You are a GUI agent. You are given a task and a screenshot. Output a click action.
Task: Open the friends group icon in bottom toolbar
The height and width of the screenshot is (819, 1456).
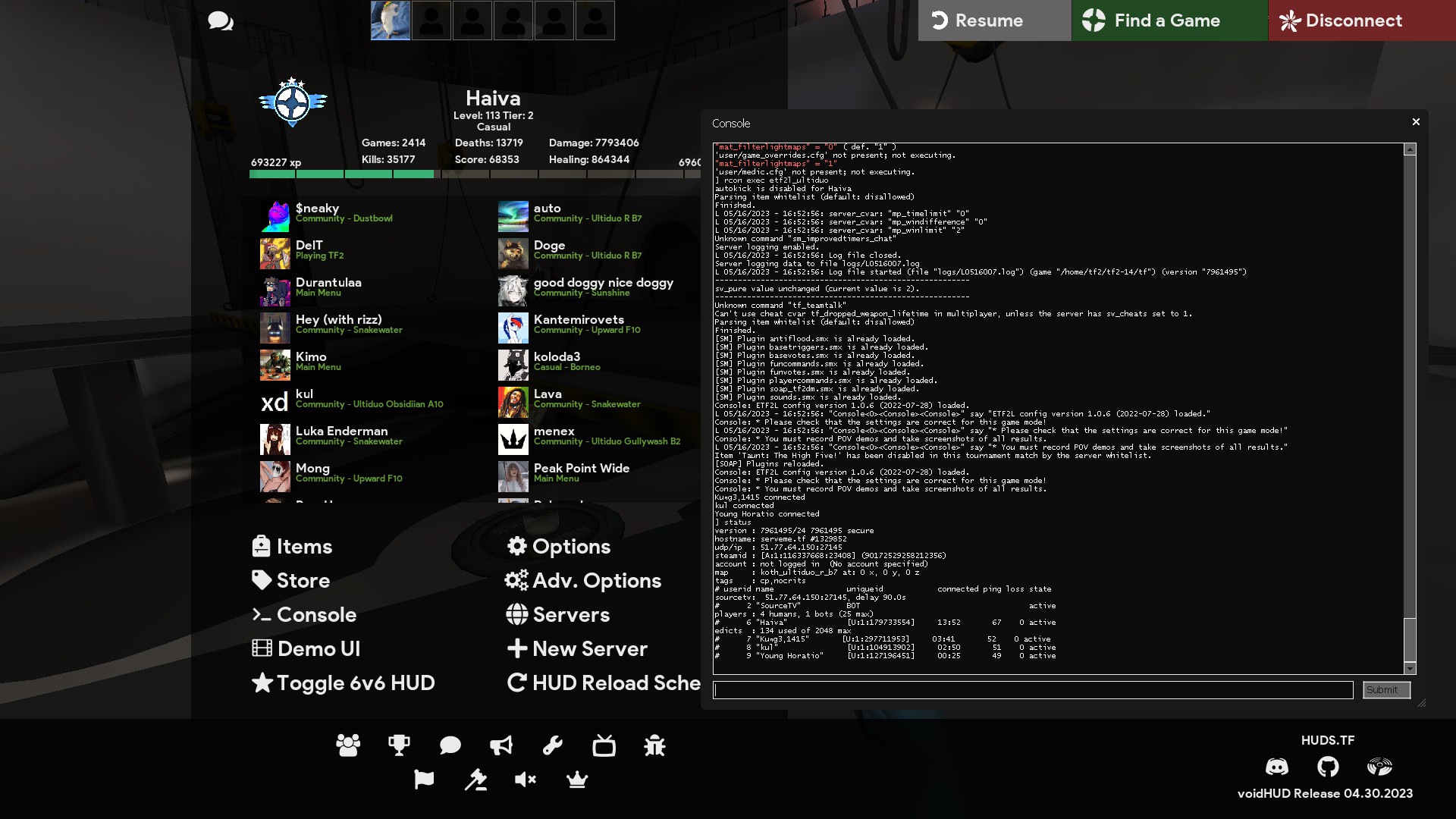(348, 745)
